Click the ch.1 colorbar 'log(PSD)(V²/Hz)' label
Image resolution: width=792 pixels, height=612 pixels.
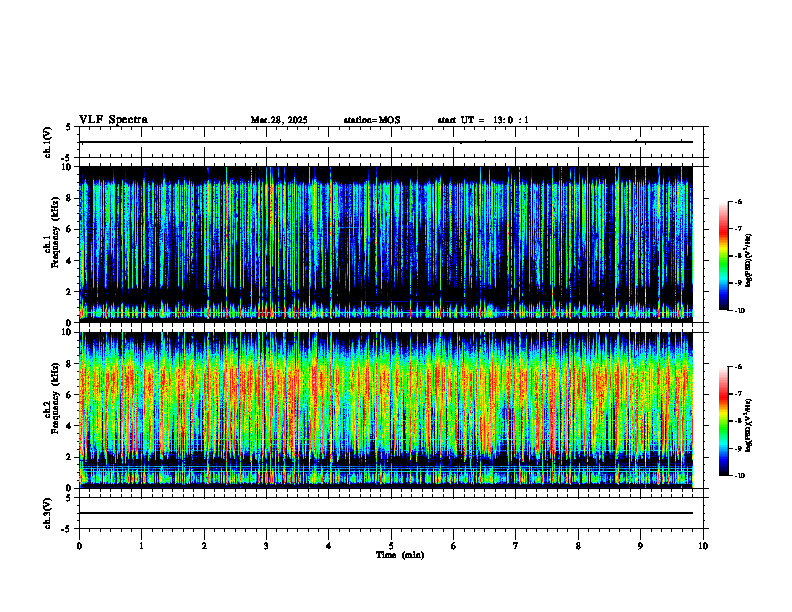[x=749, y=260]
